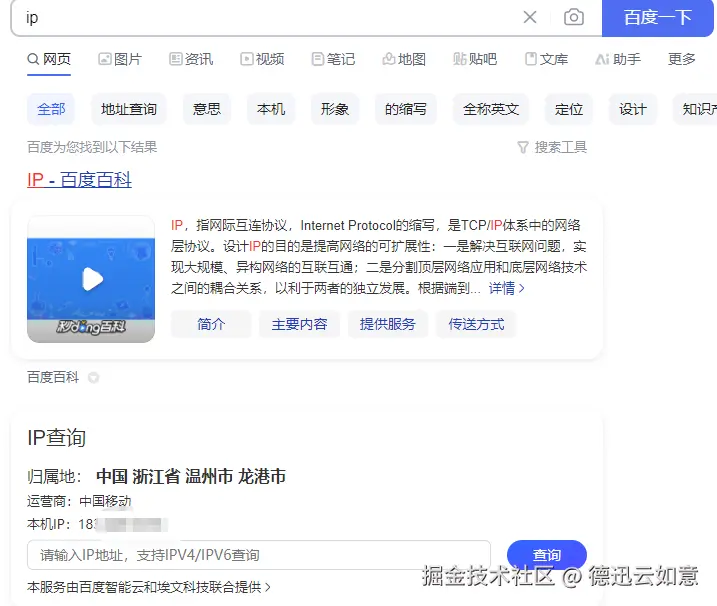
Task: Click the IP查询 card heading
Action: [56, 438]
